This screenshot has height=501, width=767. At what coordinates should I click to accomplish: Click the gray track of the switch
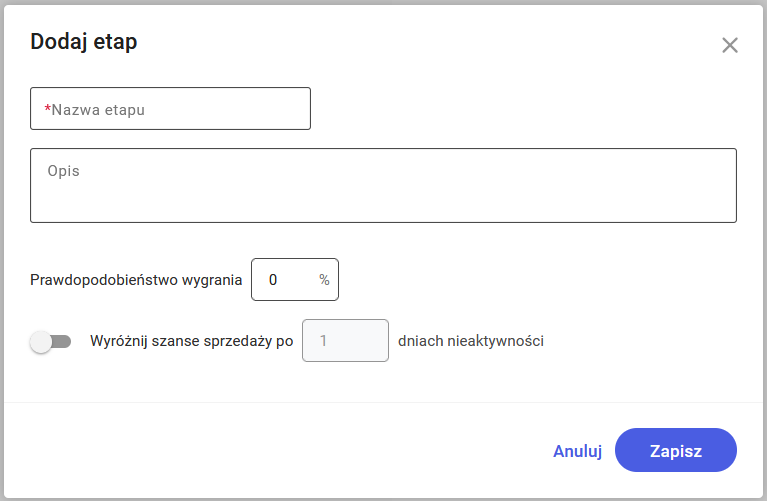pyautogui.click(x=64, y=342)
